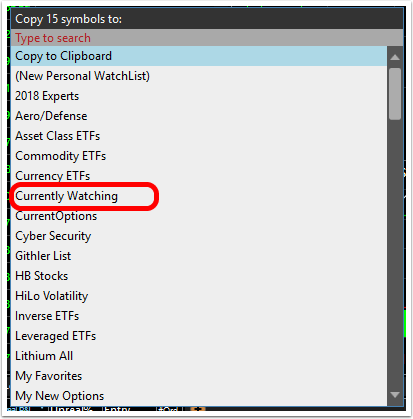Select HiLo Volatility watchlist

199,296
